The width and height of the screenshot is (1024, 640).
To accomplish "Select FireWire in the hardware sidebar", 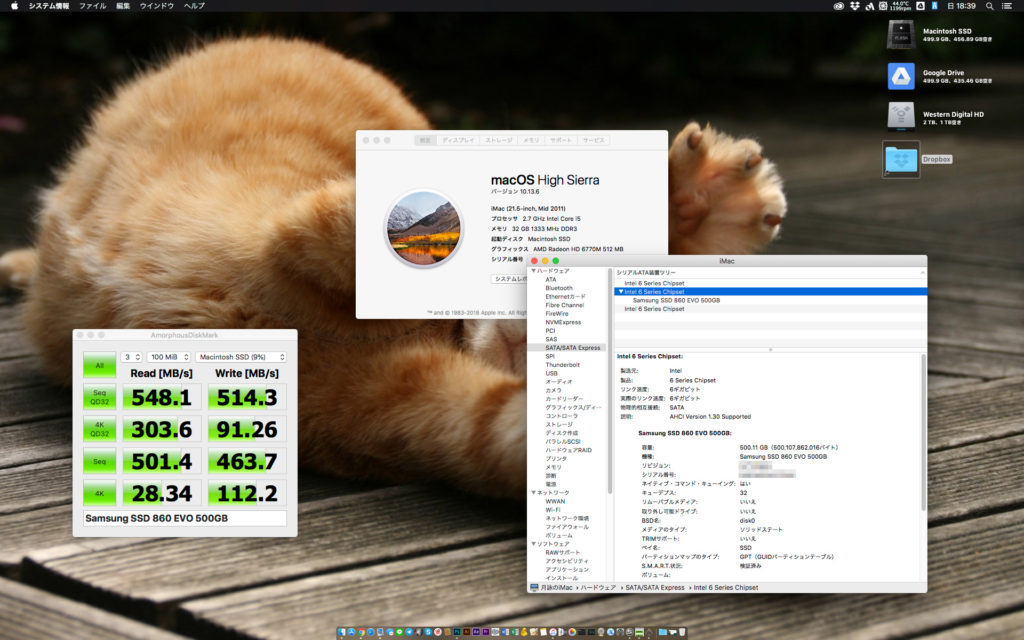I will coord(557,314).
